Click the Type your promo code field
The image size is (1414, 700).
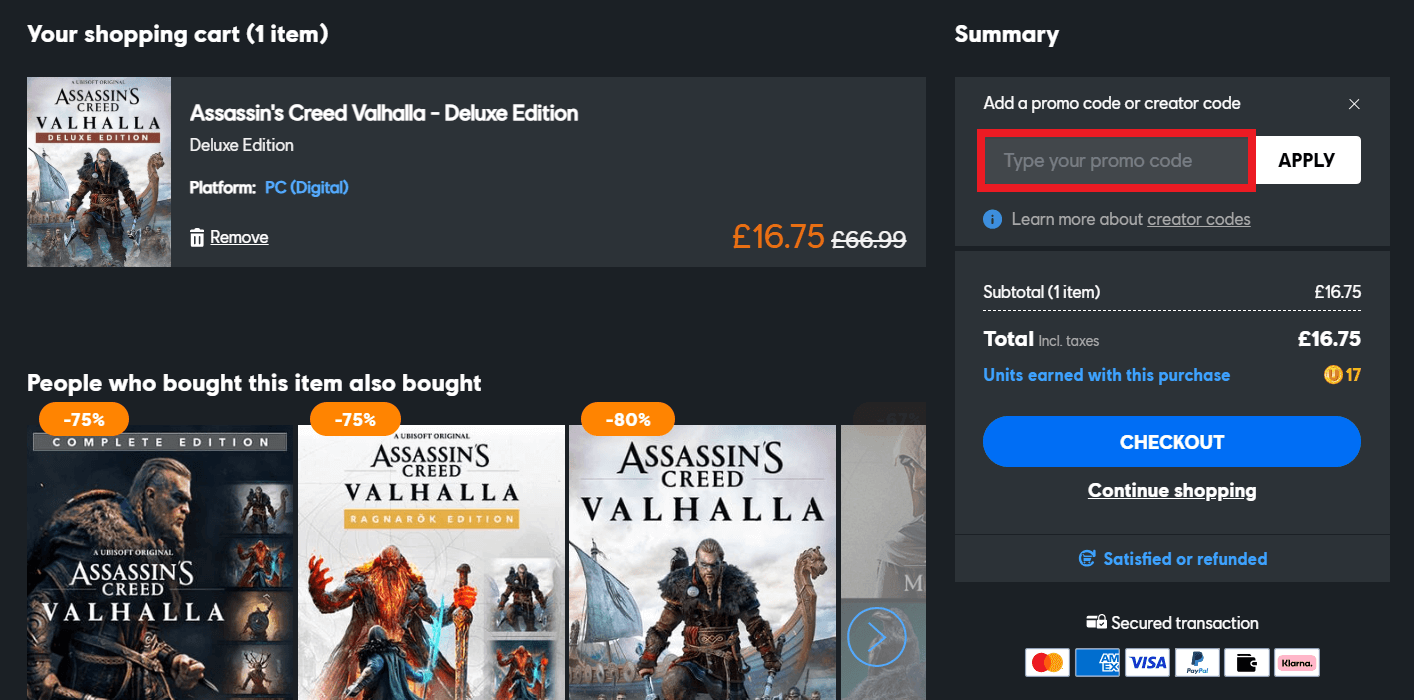tap(1116, 160)
